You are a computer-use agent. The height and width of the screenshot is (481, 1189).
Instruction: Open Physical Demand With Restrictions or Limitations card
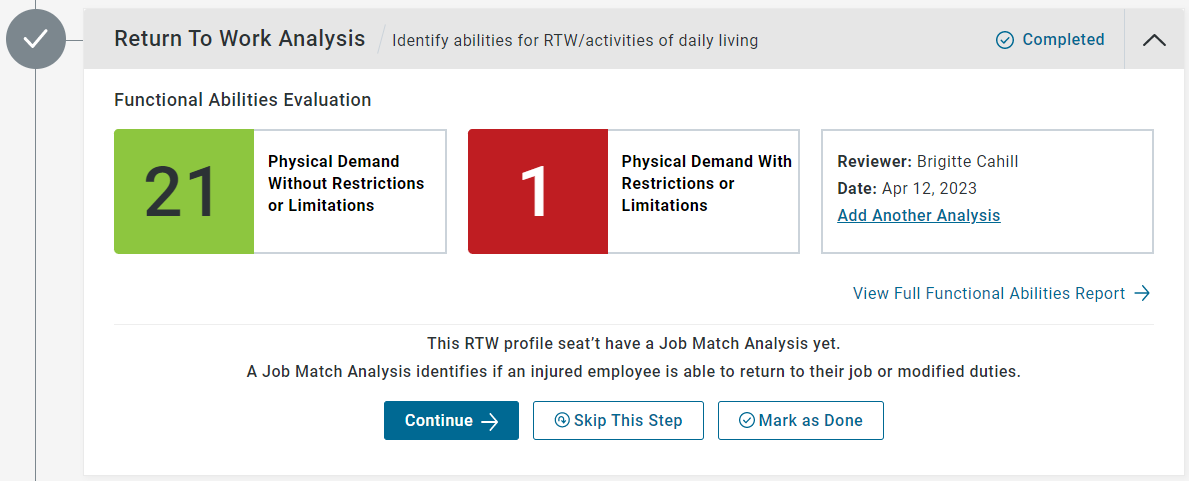634,191
